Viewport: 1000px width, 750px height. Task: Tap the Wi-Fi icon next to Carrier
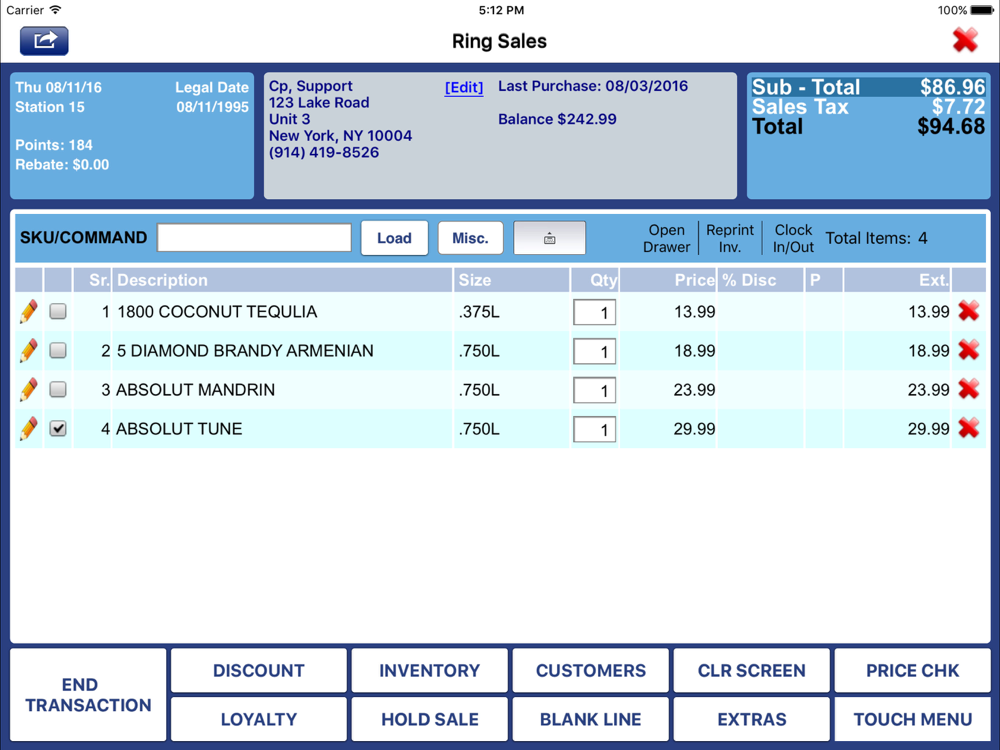coord(55,10)
